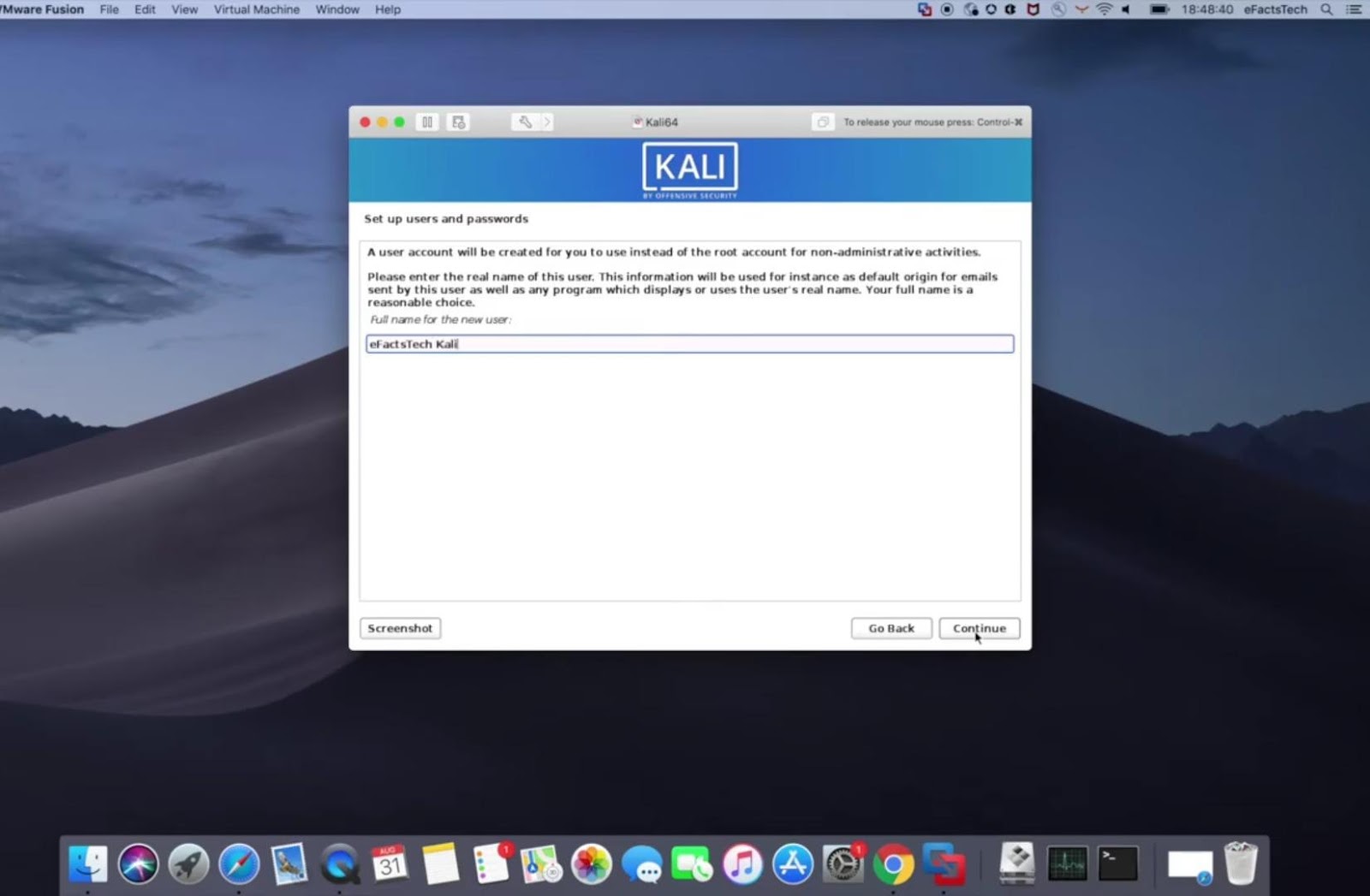Screen dimensions: 1370x896
Task: Open the Help menu
Action: [x=388, y=9]
